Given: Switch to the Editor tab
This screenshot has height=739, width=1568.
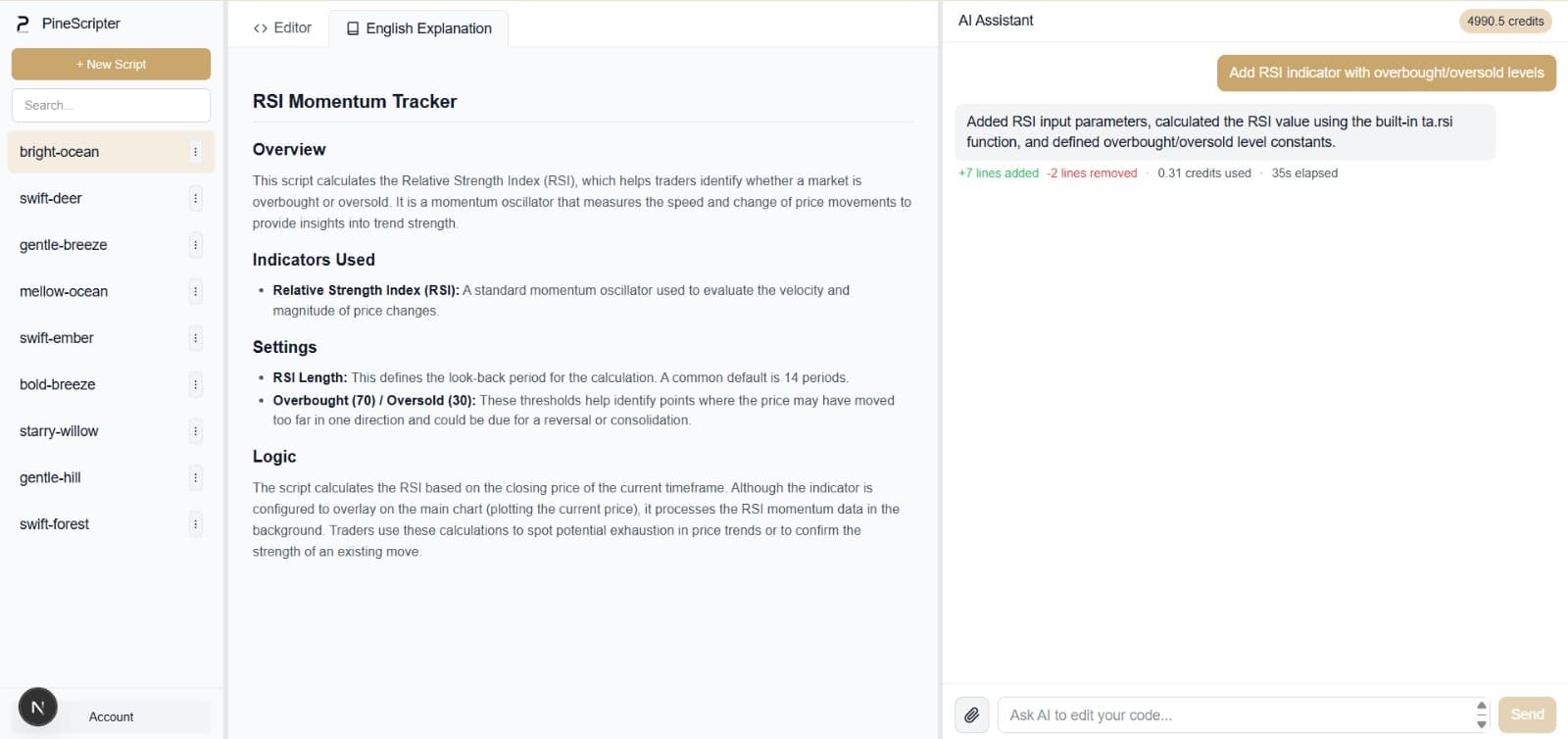Looking at the screenshot, I should [x=282, y=28].
